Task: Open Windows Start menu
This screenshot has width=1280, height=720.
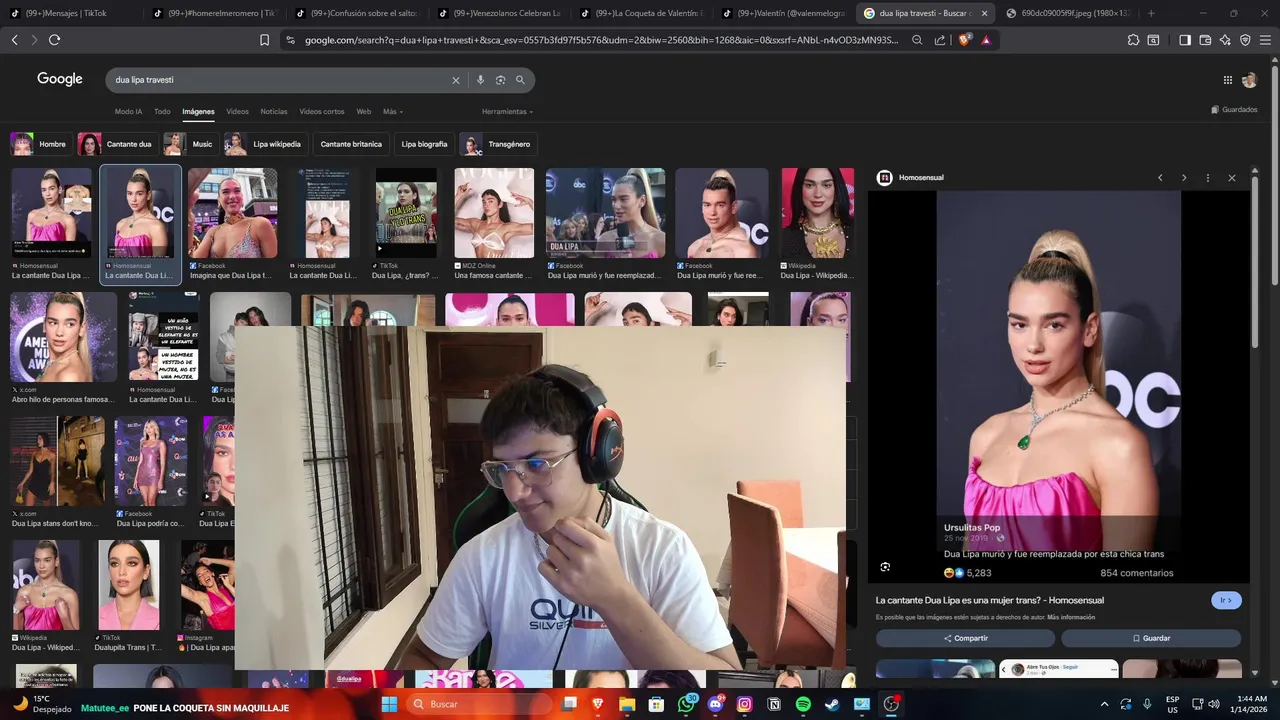Action: coord(389,704)
